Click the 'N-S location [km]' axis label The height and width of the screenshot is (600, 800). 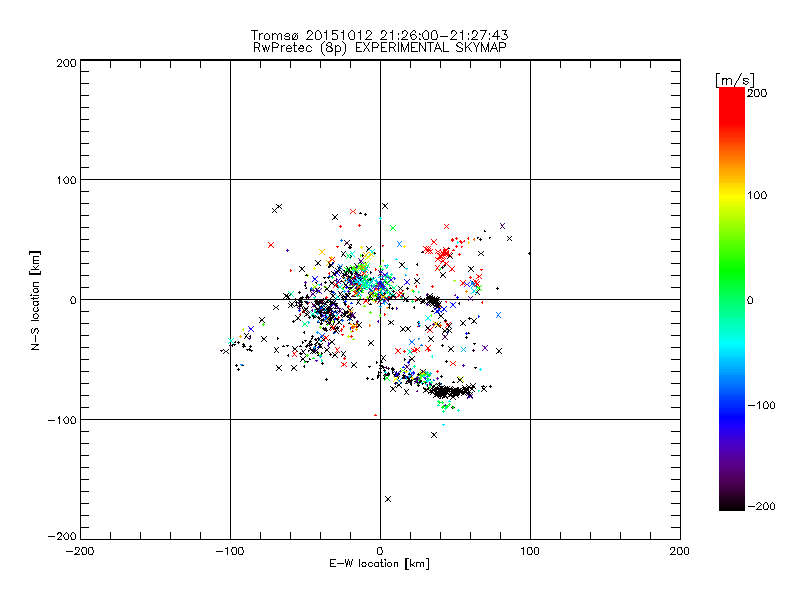(x=35, y=301)
